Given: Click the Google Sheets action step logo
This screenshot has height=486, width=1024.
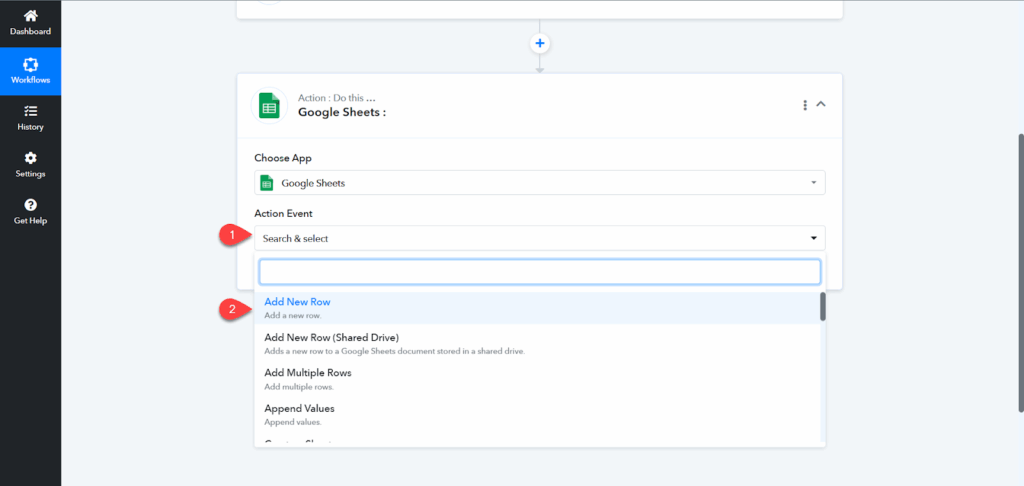Looking at the screenshot, I should [x=269, y=105].
